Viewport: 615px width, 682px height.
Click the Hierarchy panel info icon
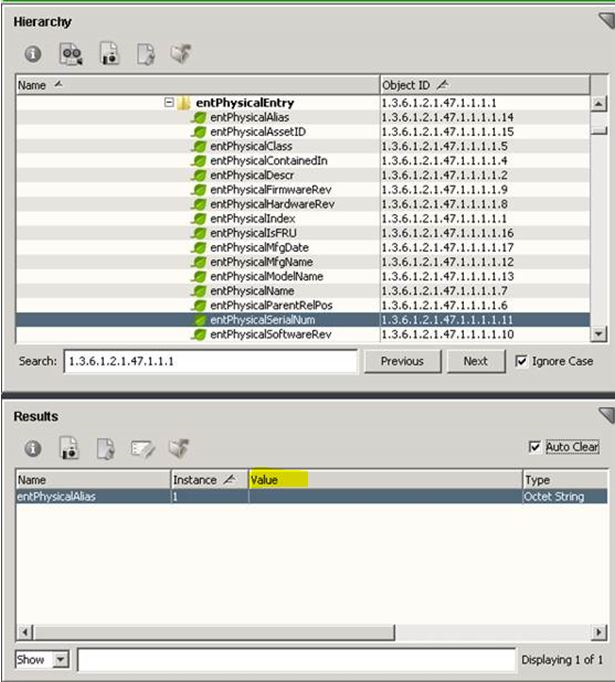coord(33,54)
